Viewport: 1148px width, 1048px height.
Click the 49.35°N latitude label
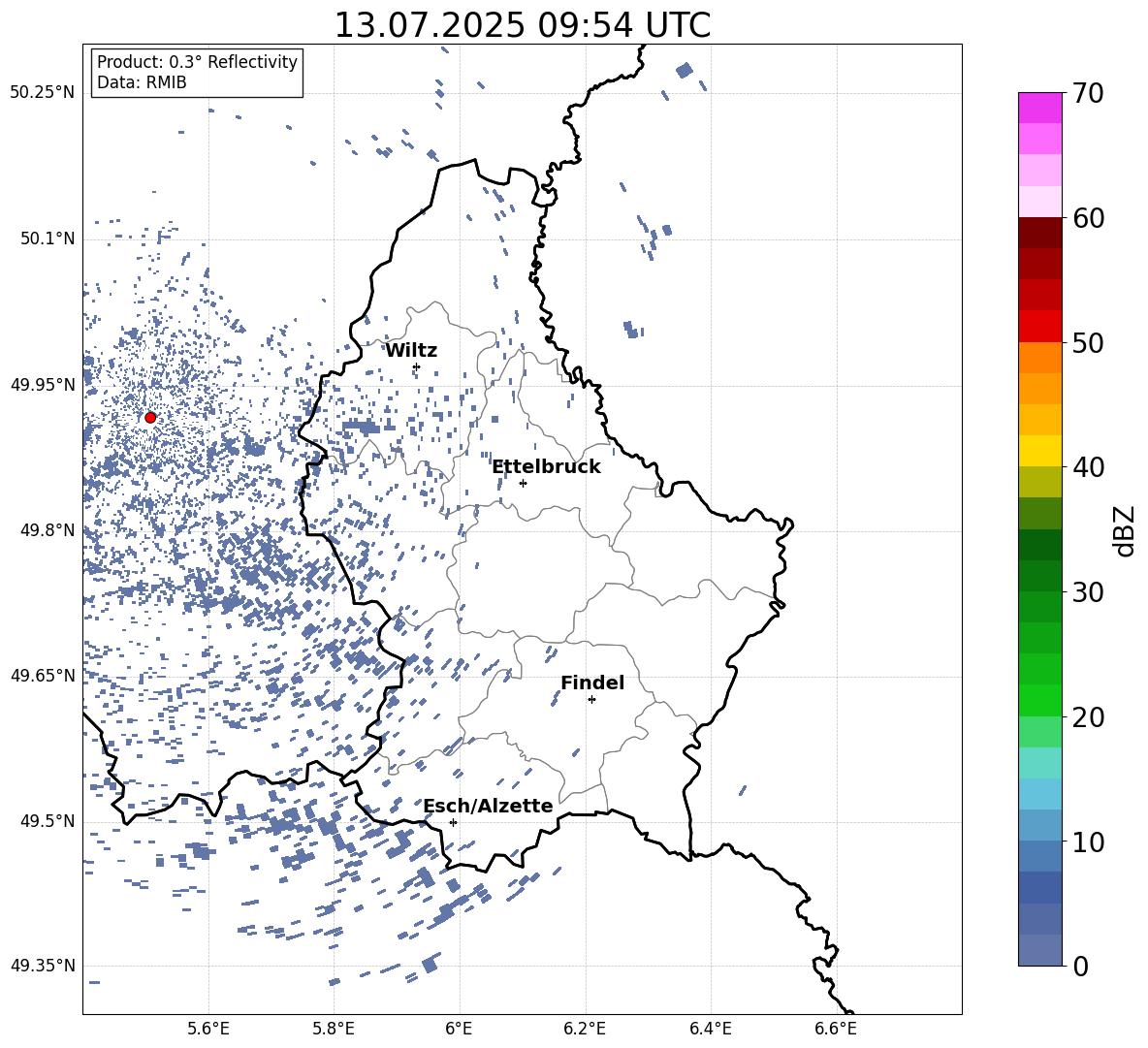(43, 966)
